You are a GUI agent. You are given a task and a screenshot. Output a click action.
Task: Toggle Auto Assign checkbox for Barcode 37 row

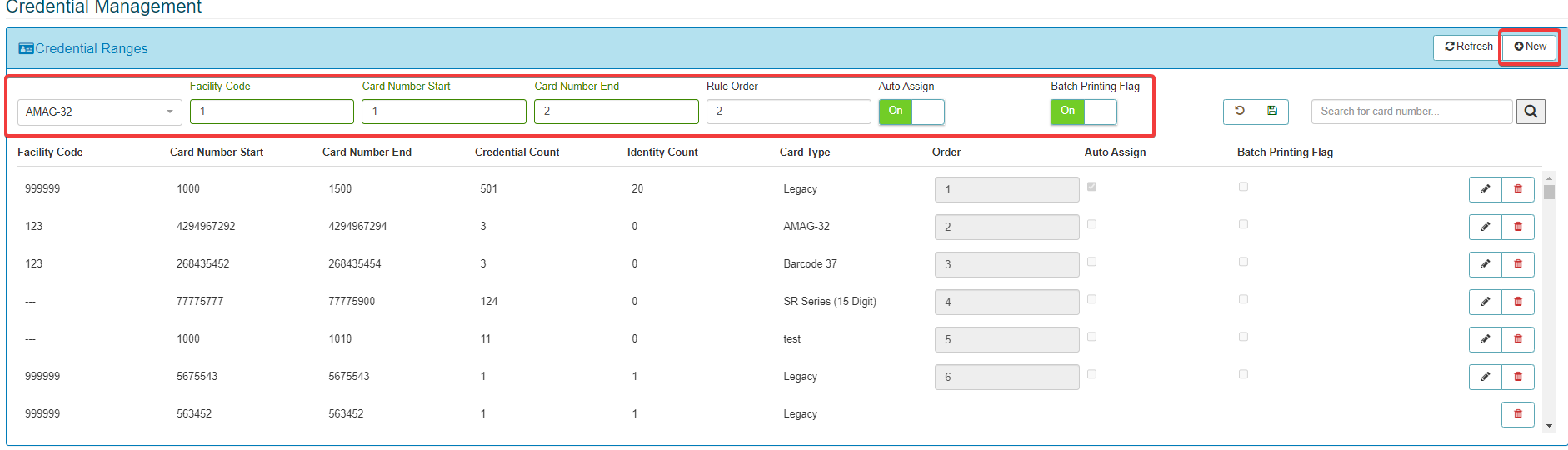pos(1091,262)
